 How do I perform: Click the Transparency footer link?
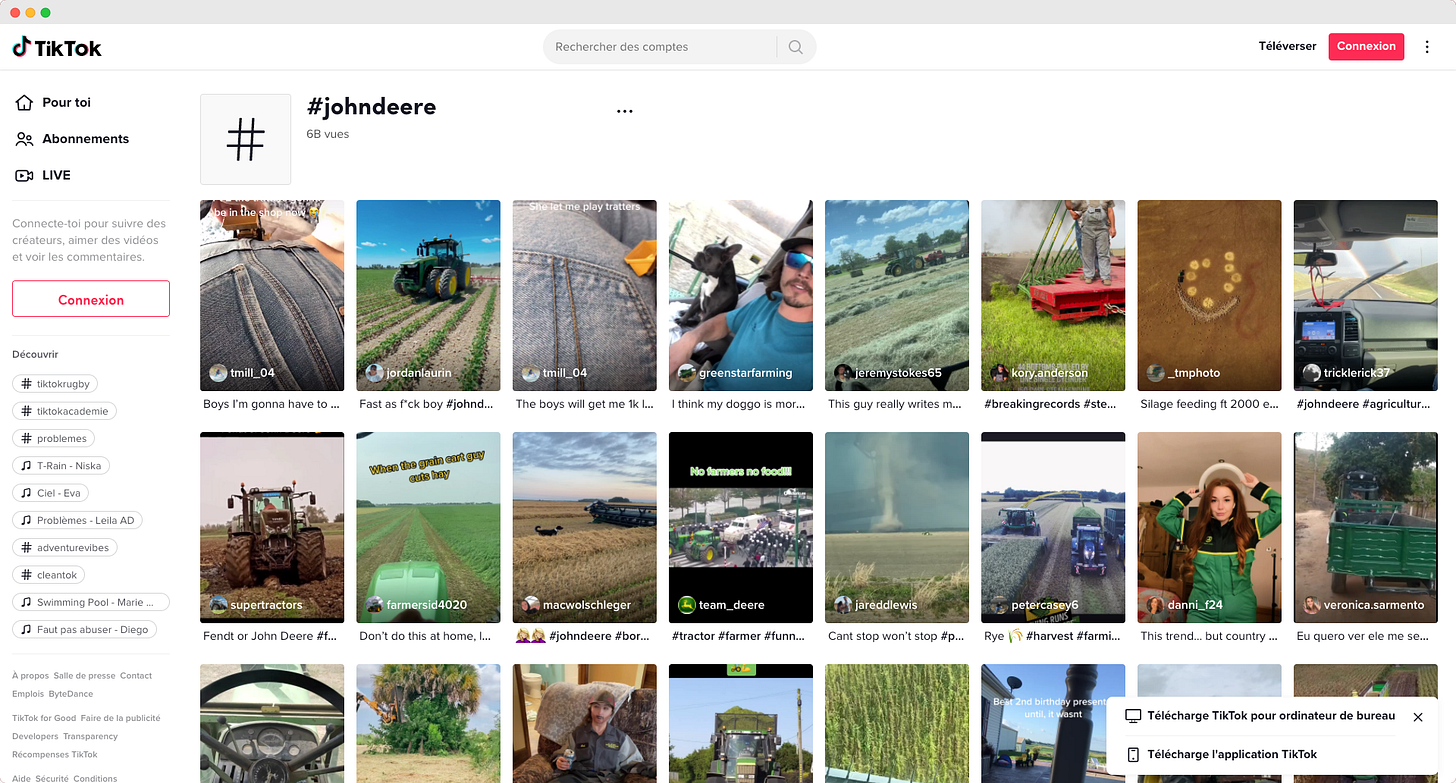(x=91, y=736)
